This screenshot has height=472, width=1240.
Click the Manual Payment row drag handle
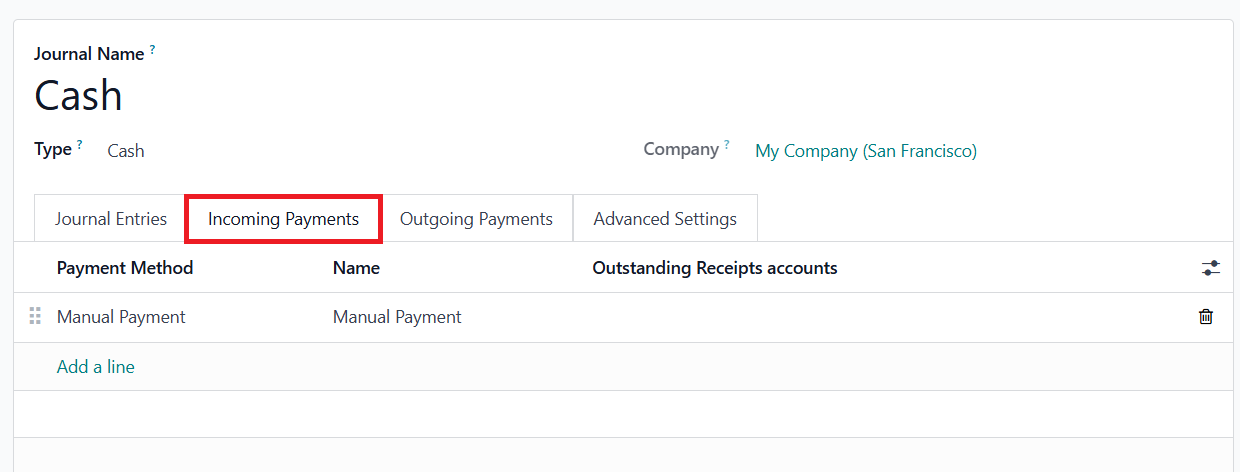tap(35, 317)
